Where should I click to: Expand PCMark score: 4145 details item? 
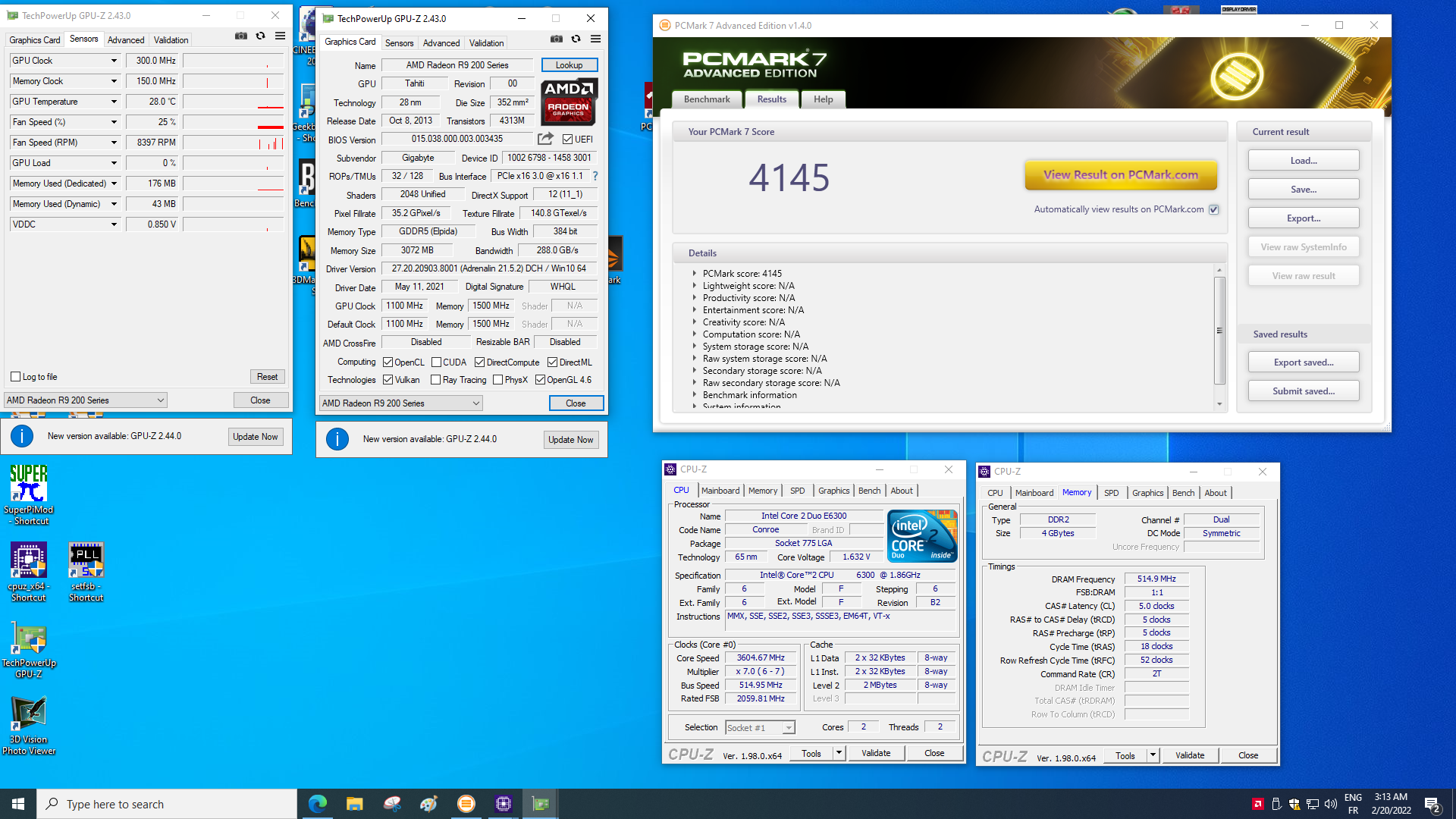coord(694,274)
